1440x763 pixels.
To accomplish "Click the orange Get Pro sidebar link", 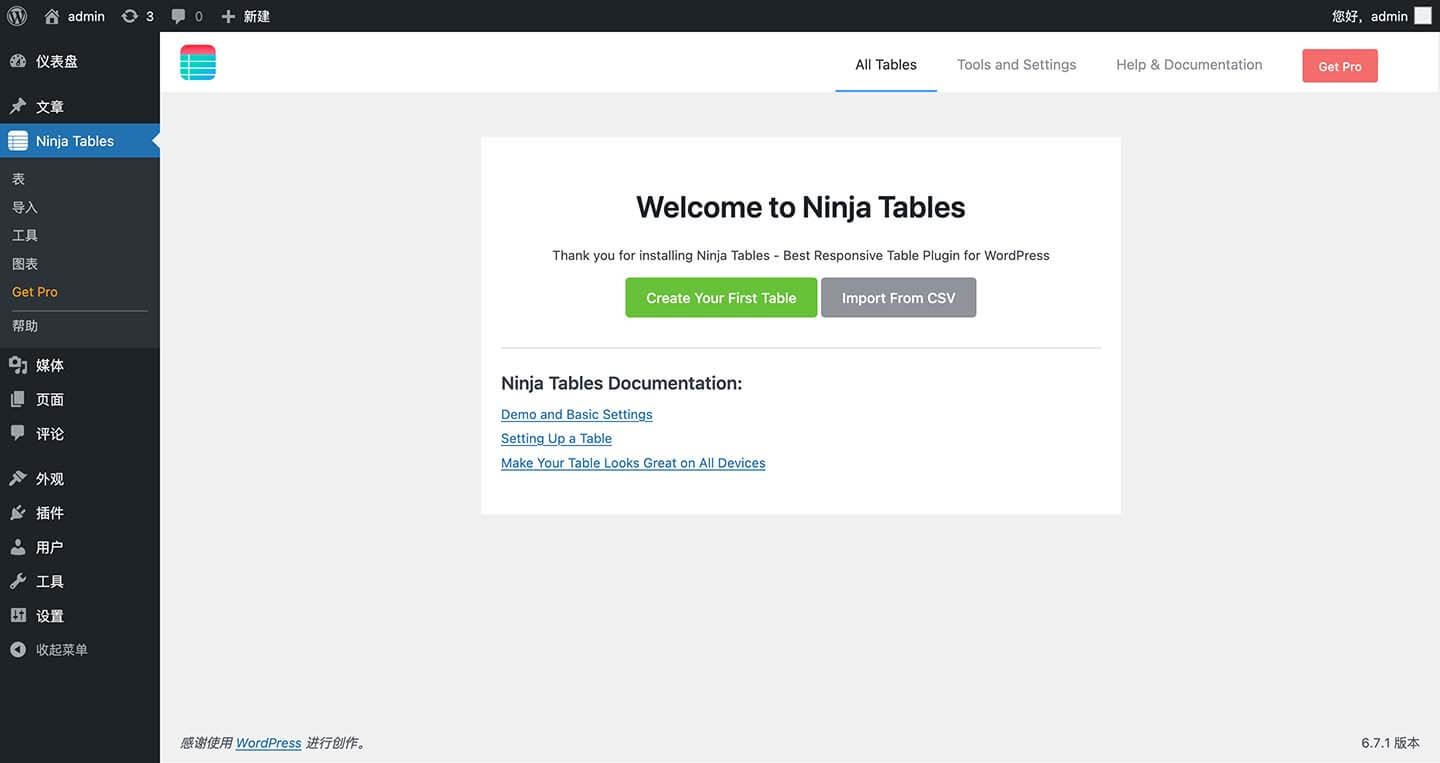I will [x=35, y=292].
